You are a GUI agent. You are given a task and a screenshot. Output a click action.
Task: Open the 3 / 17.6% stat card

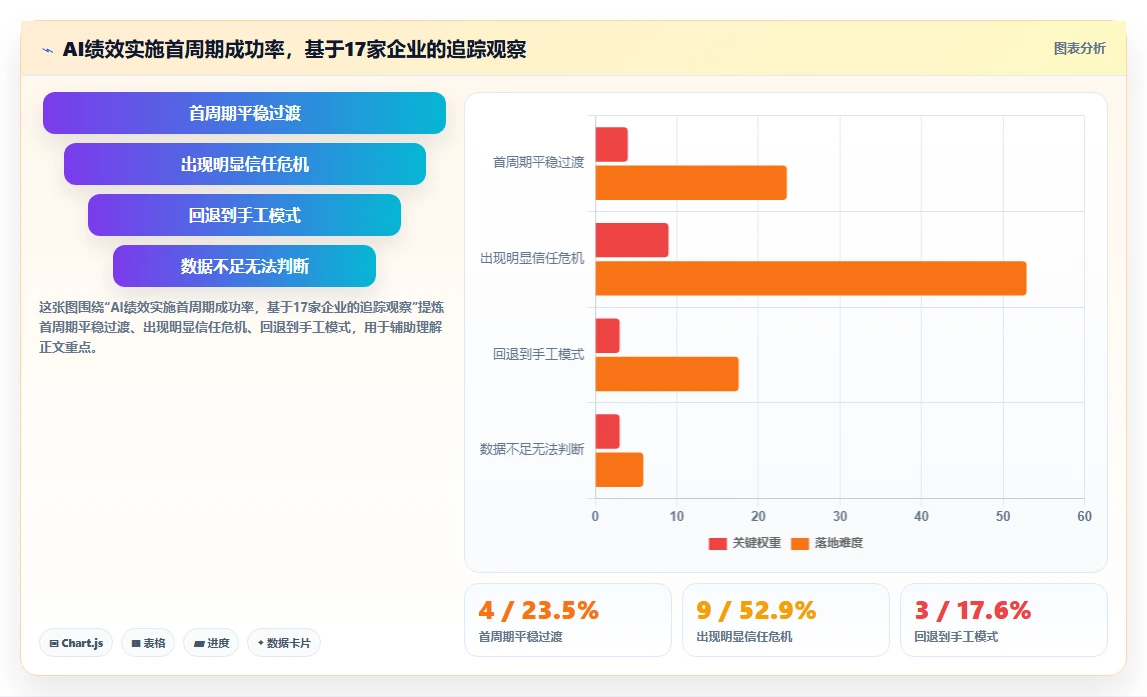pos(1003,620)
